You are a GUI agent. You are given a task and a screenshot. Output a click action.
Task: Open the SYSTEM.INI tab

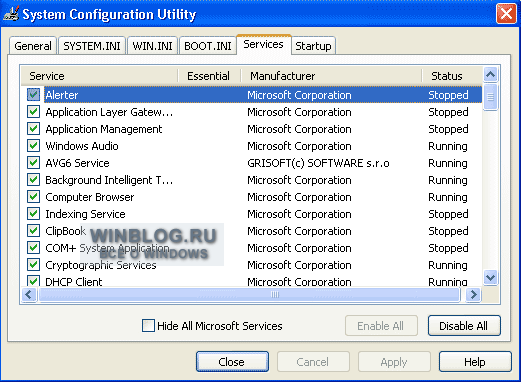pos(92,46)
